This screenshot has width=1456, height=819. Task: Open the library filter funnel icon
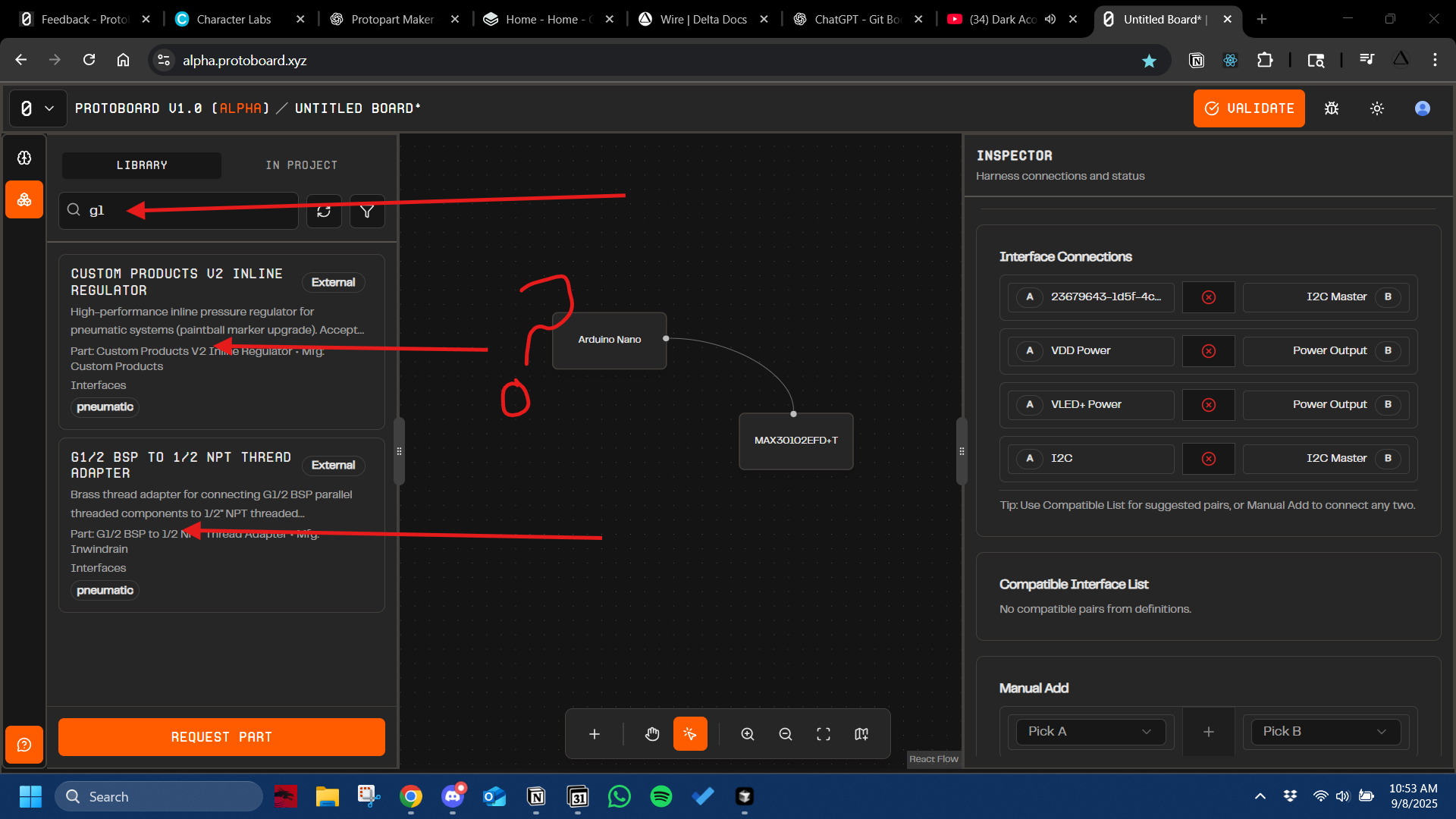point(367,211)
